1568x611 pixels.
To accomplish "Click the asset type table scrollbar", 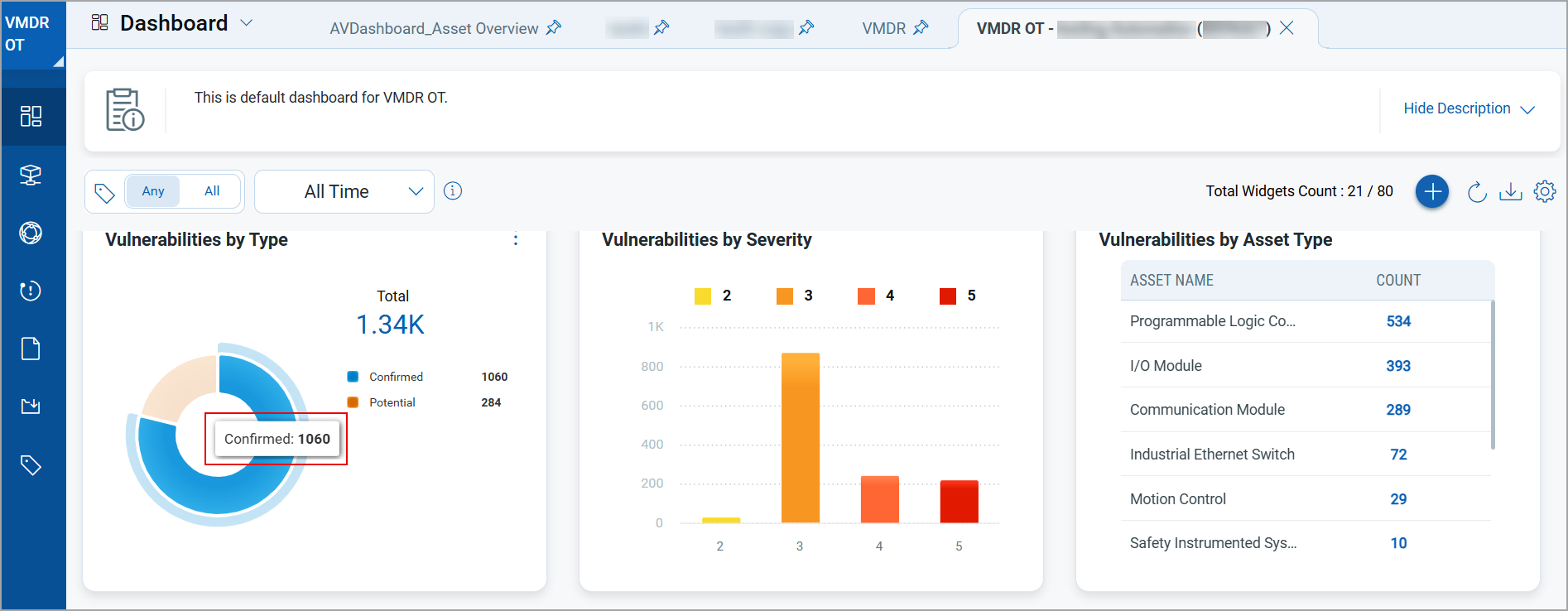I will pyautogui.click(x=1493, y=374).
